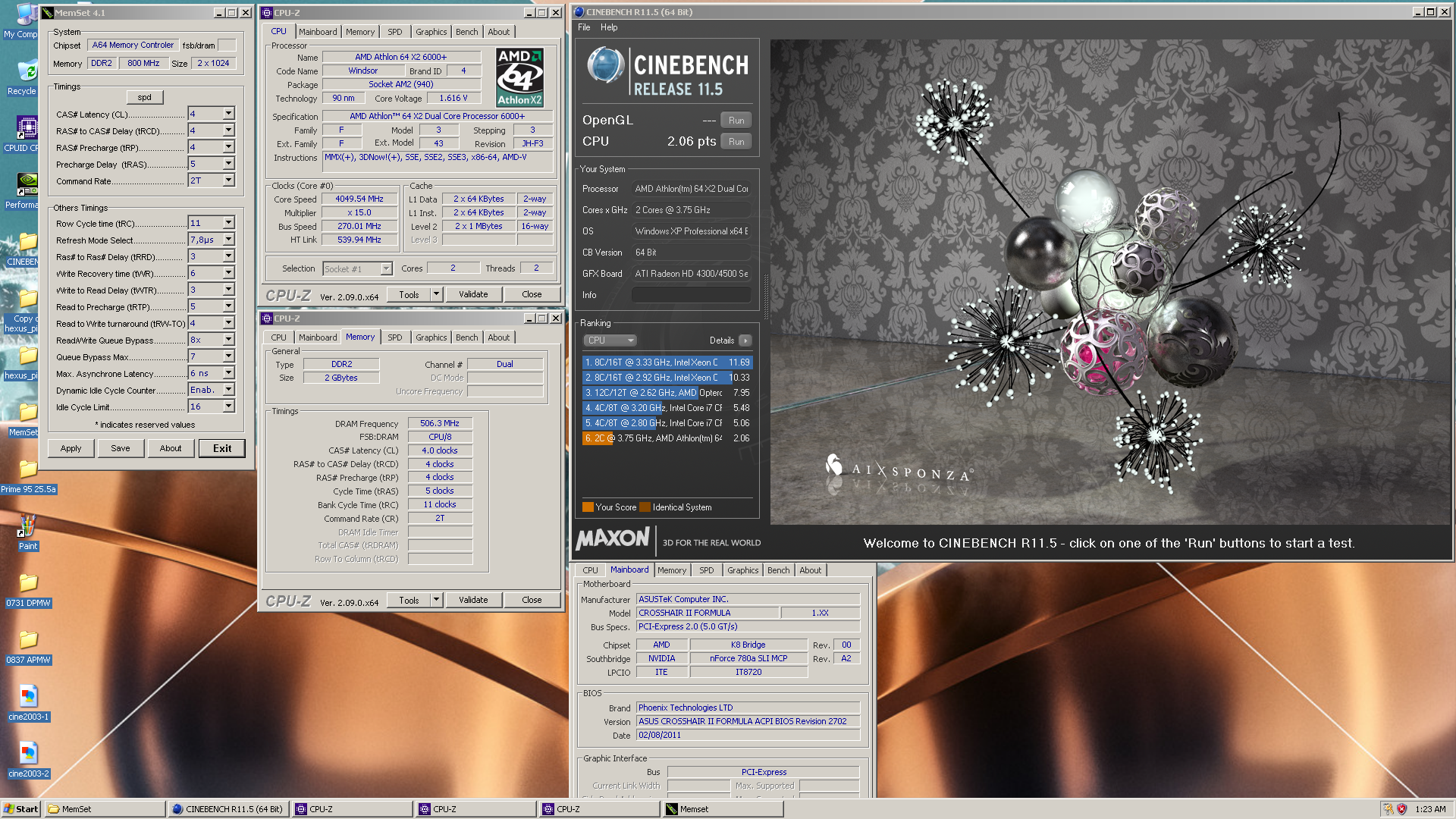Viewport: 1456px width, 819px height.
Task: Click the About button in MemSet
Action: (171, 448)
